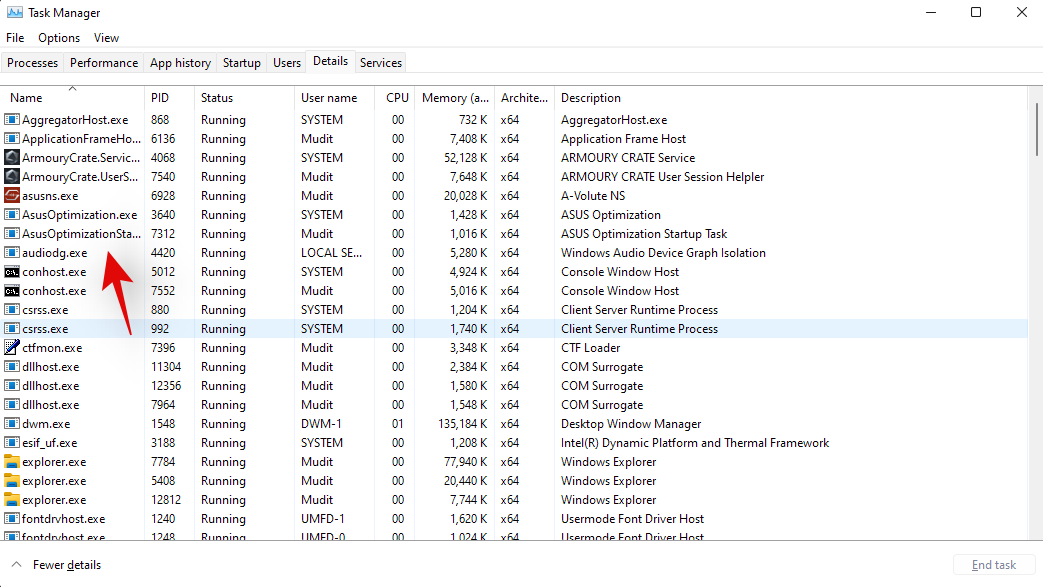This screenshot has width=1043, height=587.
Task: Switch to the Performance tab
Action: 104,63
